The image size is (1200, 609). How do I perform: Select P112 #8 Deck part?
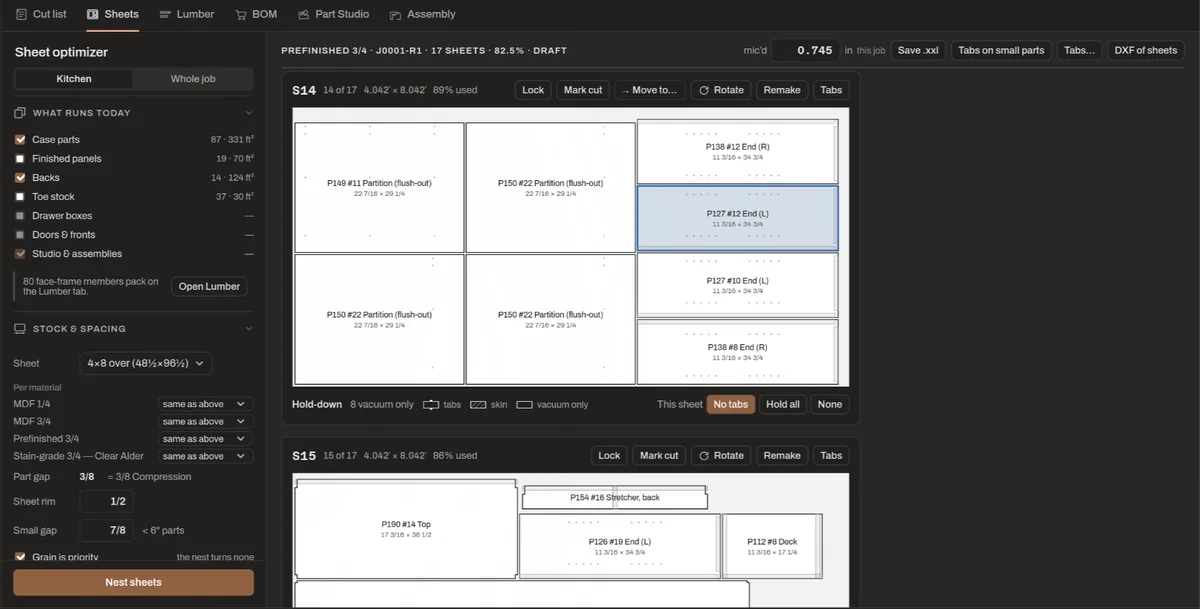point(772,546)
